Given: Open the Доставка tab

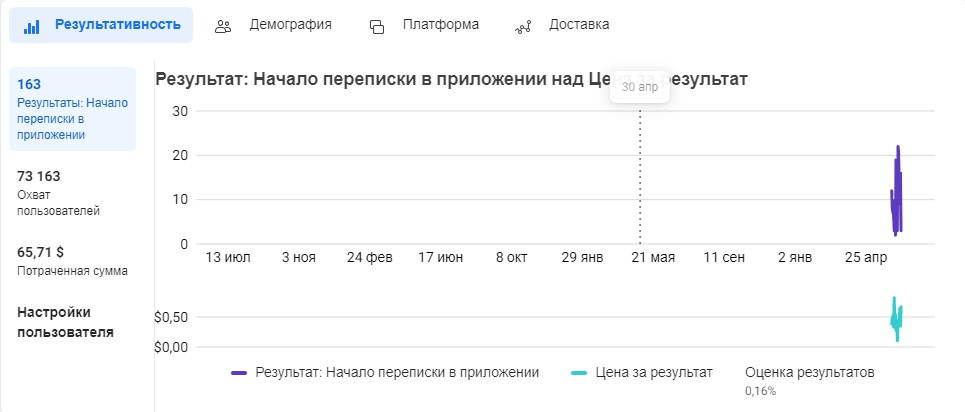Looking at the screenshot, I should pos(578,24).
